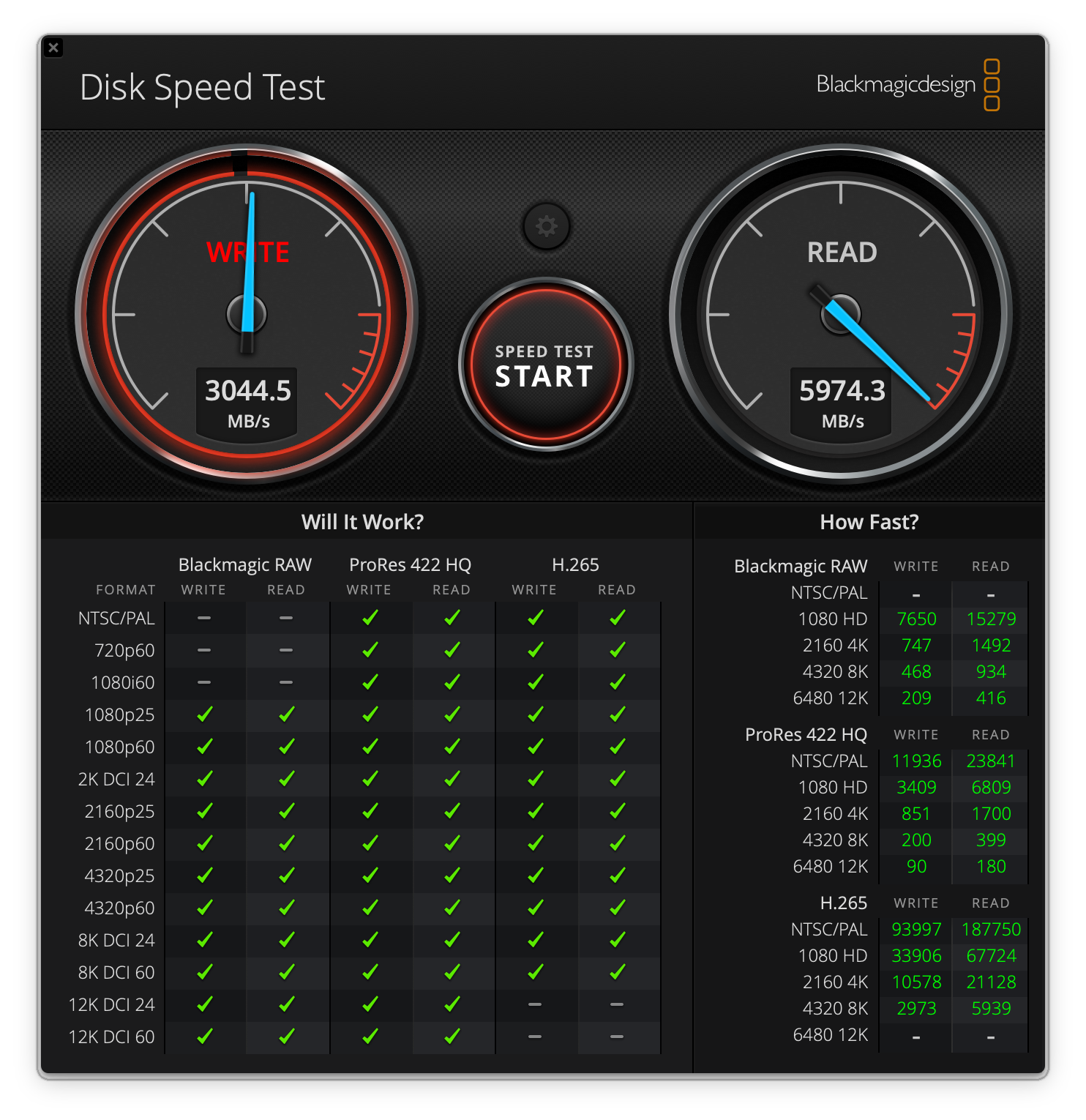Click the 8K DCI 60 format row label
This screenshot has height=1120, width=1086.
(x=116, y=973)
